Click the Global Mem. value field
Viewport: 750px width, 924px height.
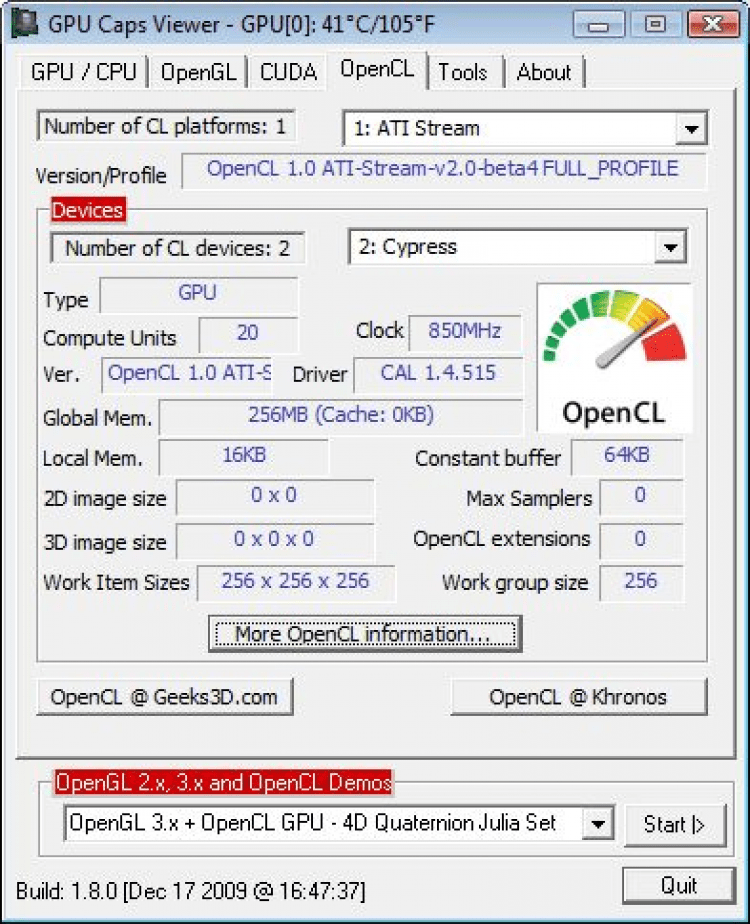point(340,415)
